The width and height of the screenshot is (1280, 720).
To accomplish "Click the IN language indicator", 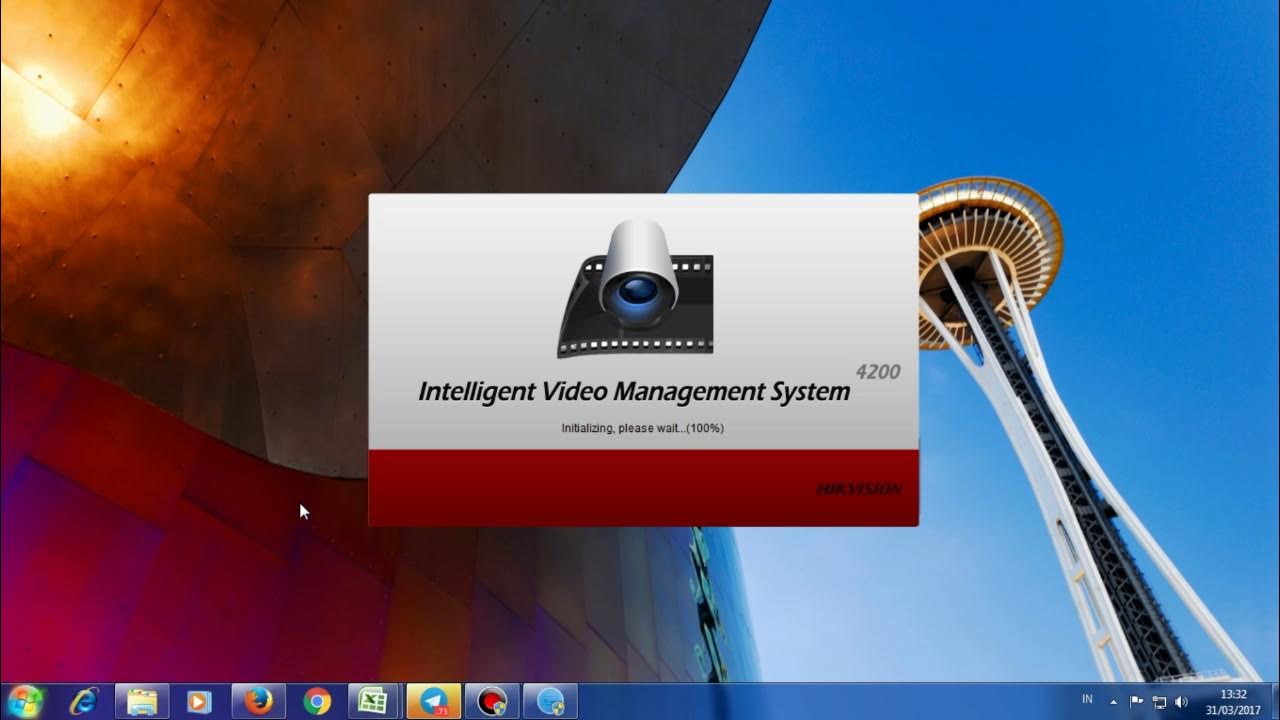I will pos(1087,700).
